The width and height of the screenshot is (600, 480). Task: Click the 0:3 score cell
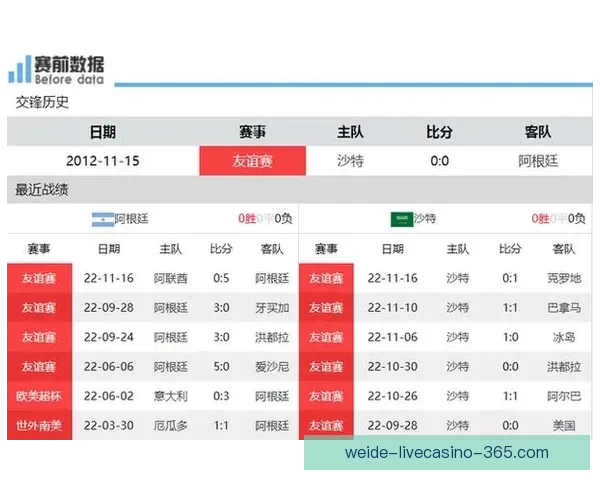[221, 396]
